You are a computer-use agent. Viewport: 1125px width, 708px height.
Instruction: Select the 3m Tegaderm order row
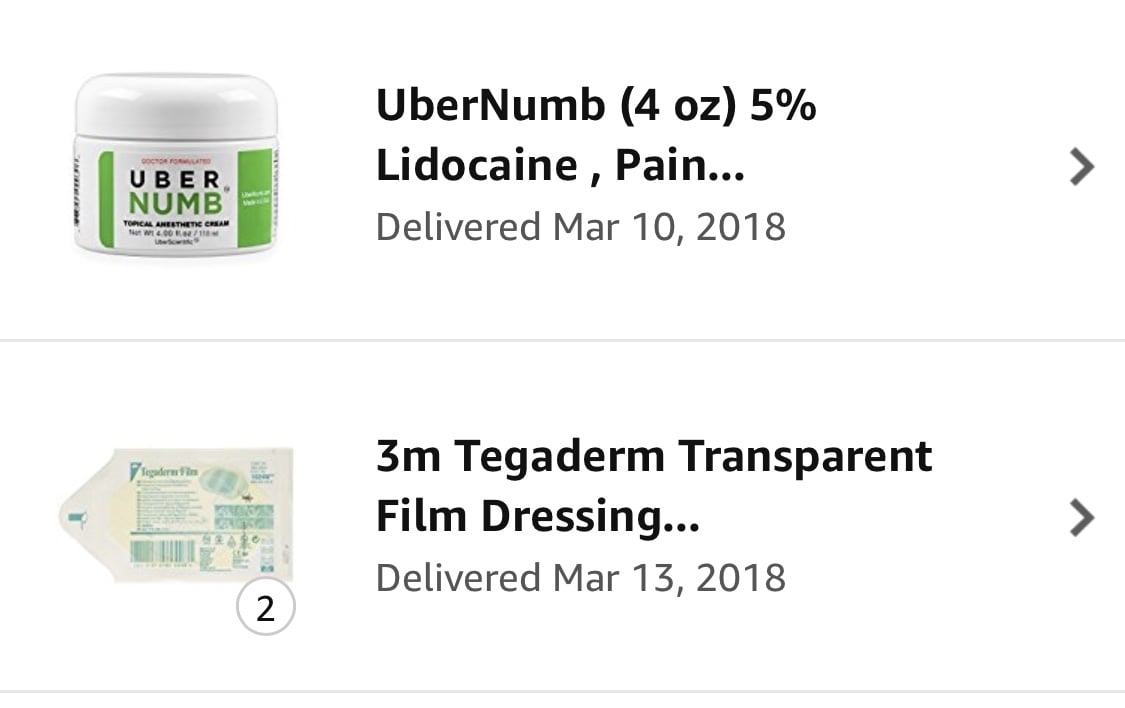(x=562, y=516)
